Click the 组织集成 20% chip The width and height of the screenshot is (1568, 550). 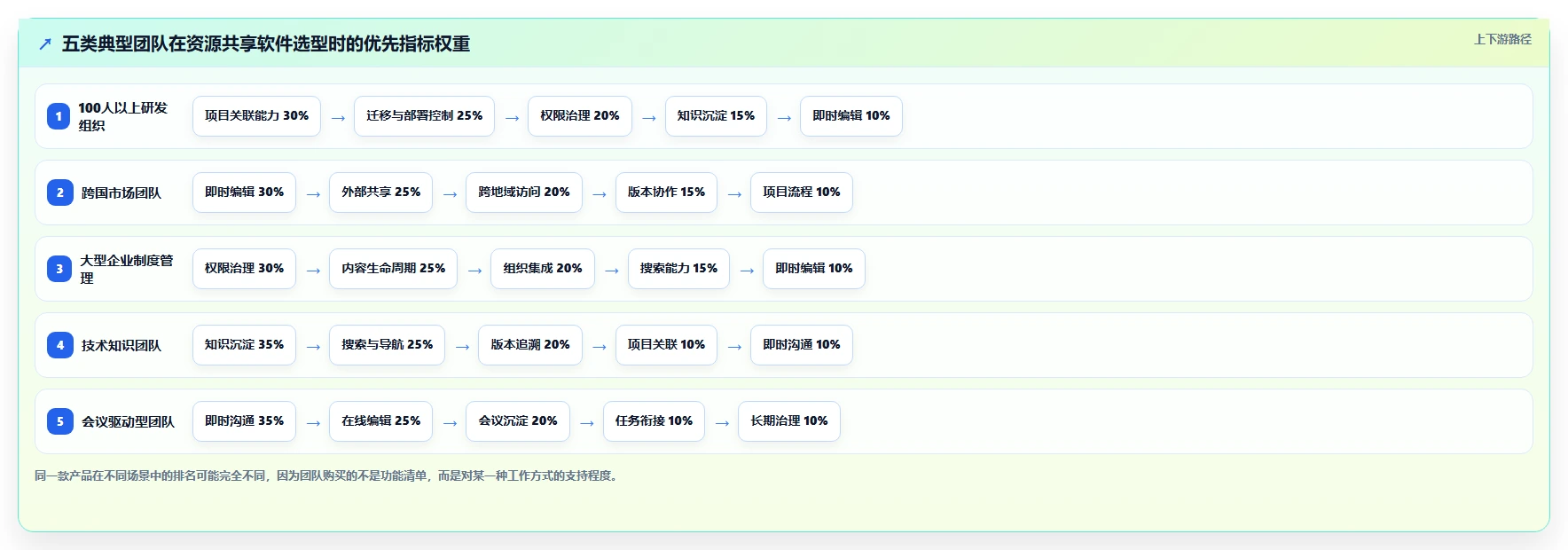pos(542,269)
